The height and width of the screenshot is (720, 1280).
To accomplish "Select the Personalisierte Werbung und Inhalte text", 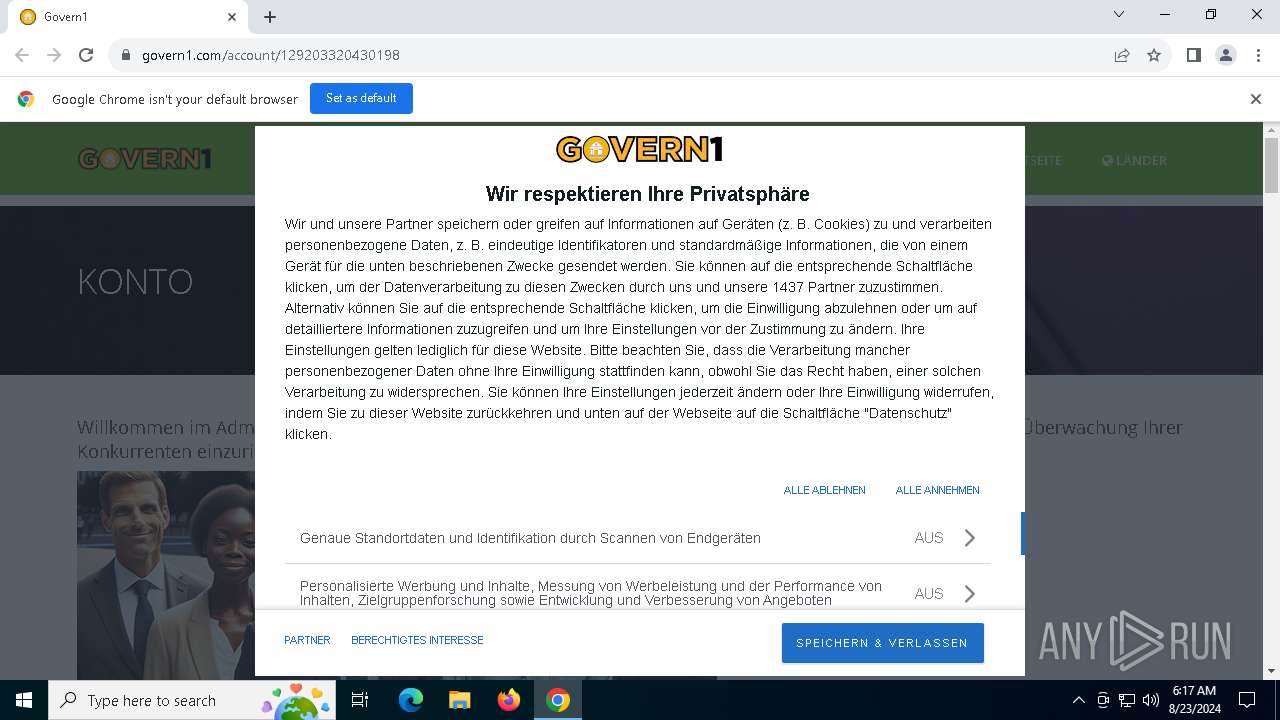I will [x=591, y=593].
